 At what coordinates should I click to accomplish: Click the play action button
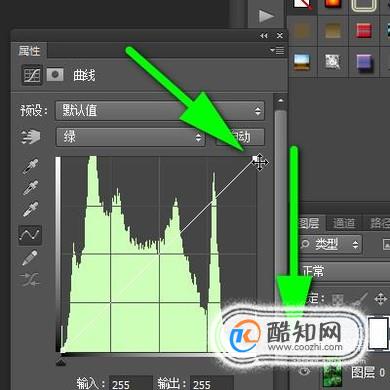pos(266,16)
